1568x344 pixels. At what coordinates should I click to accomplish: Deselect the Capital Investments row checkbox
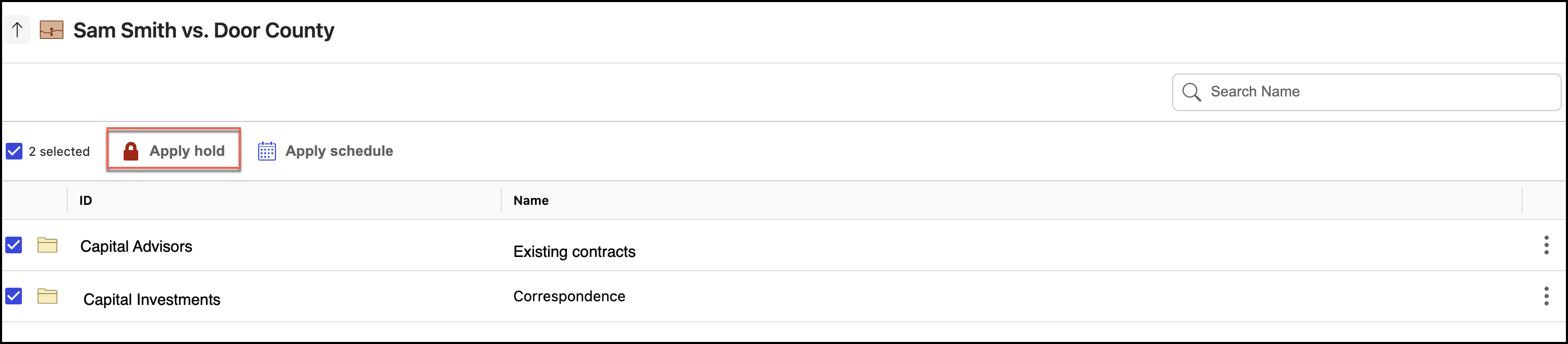click(x=14, y=296)
